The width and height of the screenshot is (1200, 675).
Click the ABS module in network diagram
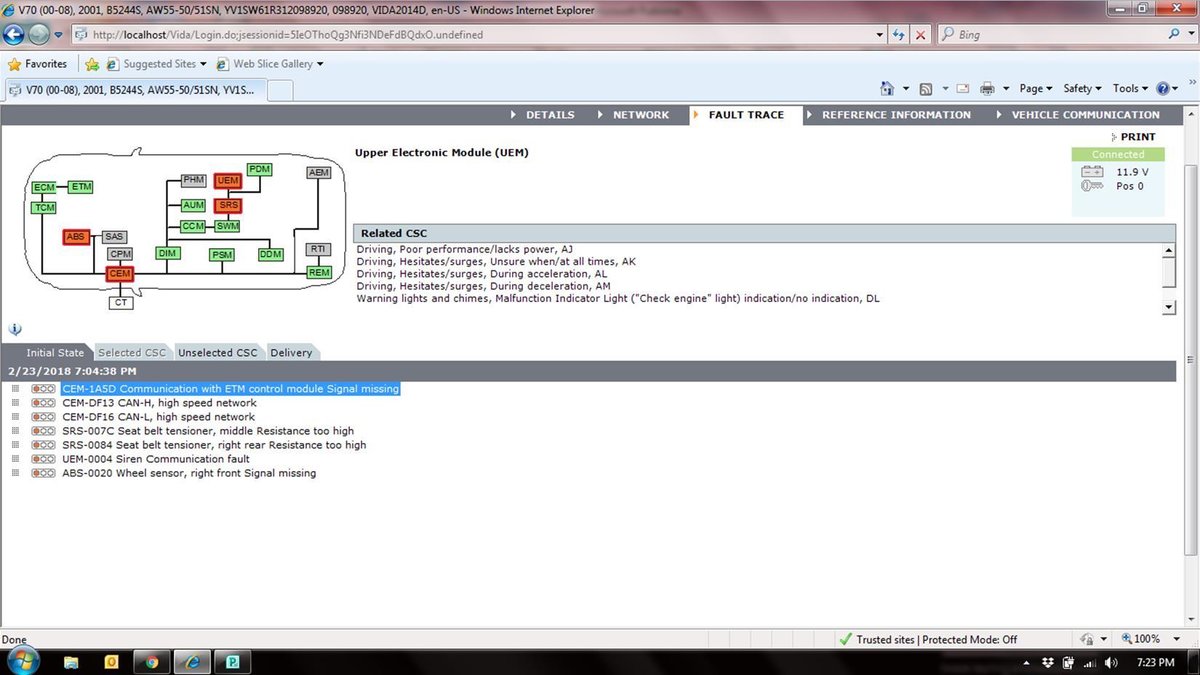click(x=76, y=237)
